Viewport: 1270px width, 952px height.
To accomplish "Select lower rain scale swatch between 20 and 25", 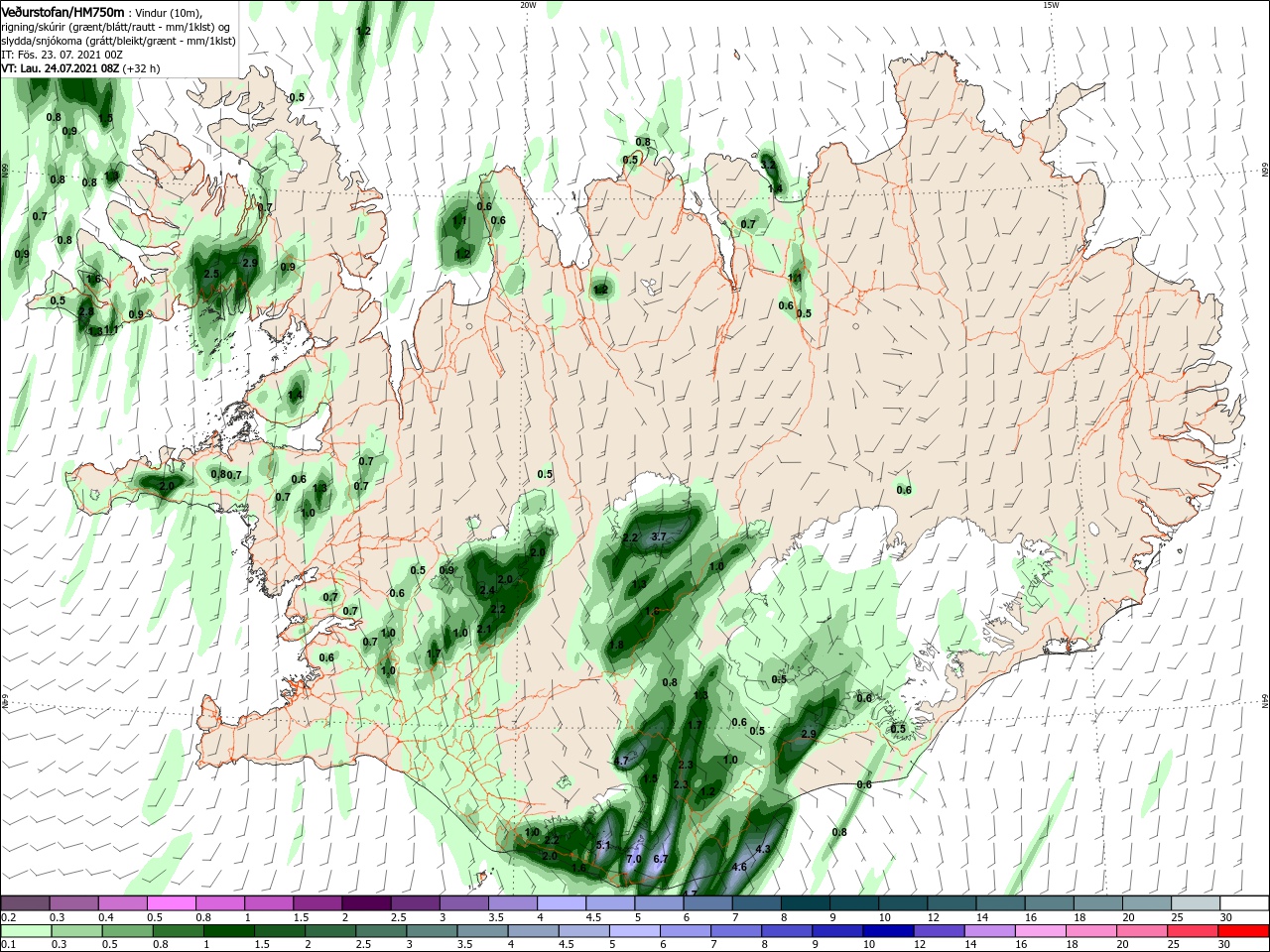I will click(x=1143, y=931).
